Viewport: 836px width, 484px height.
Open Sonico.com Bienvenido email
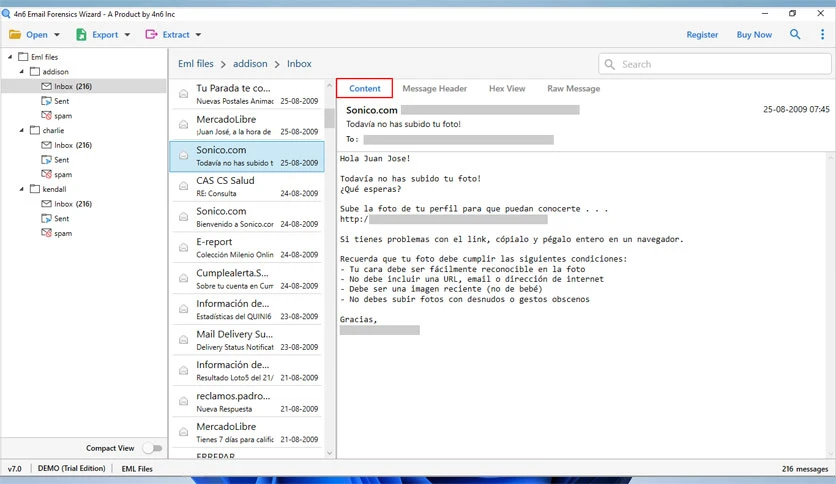pos(247,217)
